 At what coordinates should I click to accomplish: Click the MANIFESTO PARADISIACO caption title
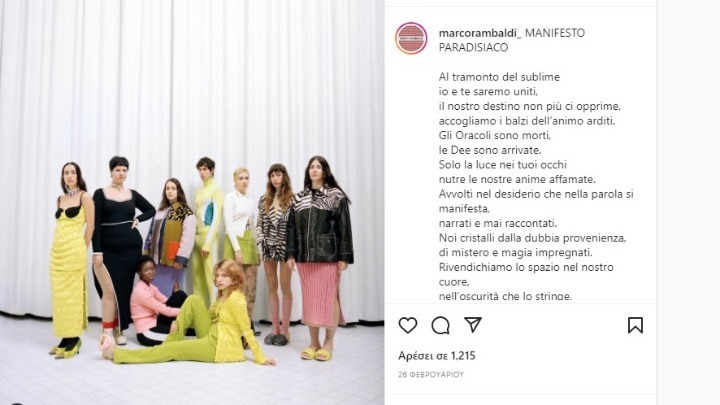[512, 40]
